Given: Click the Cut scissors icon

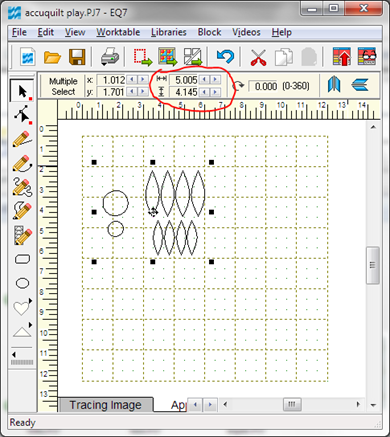Looking at the screenshot, I should coord(258,57).
